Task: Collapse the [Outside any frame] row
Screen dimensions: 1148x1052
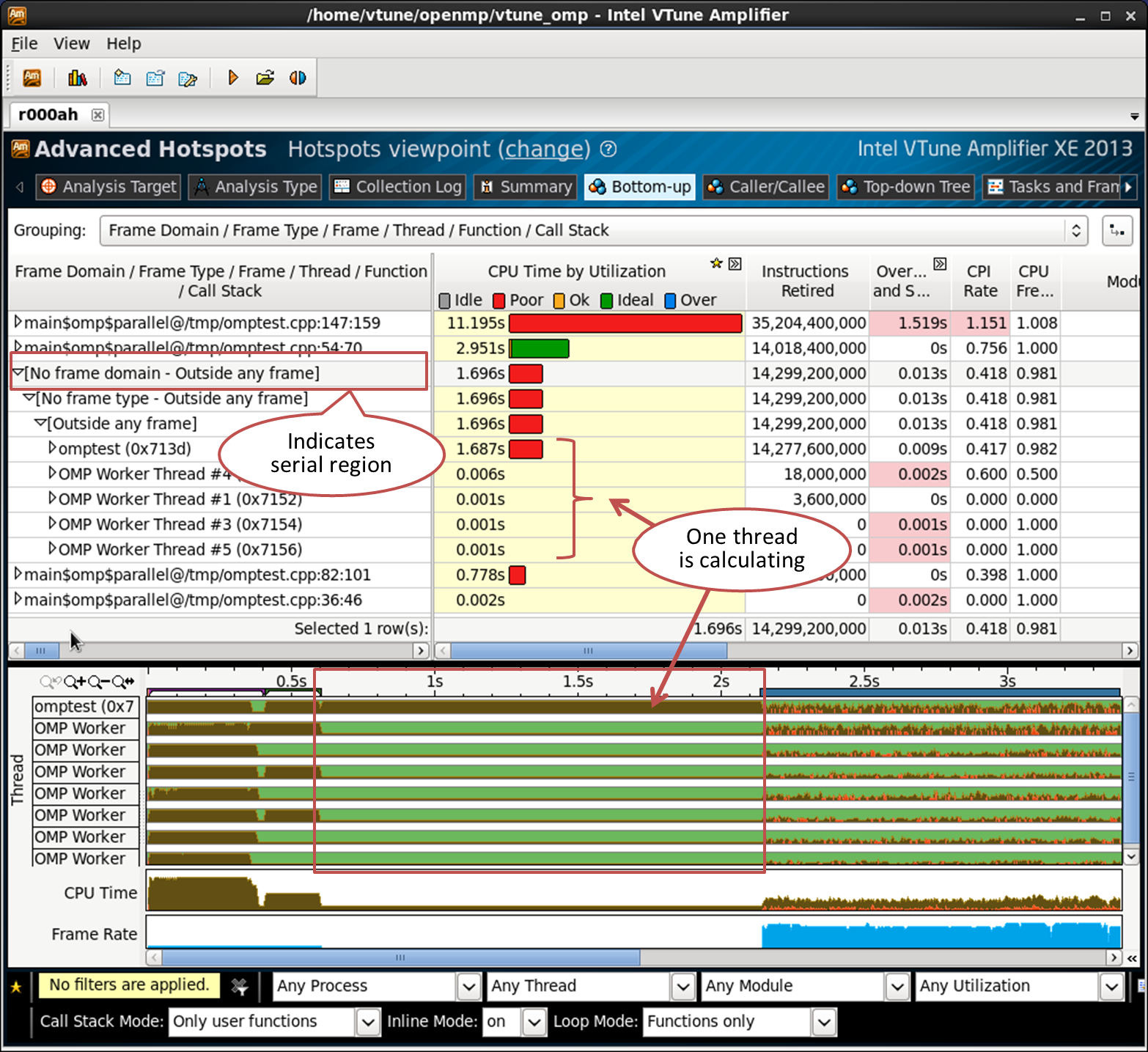Action: [41, 422]
